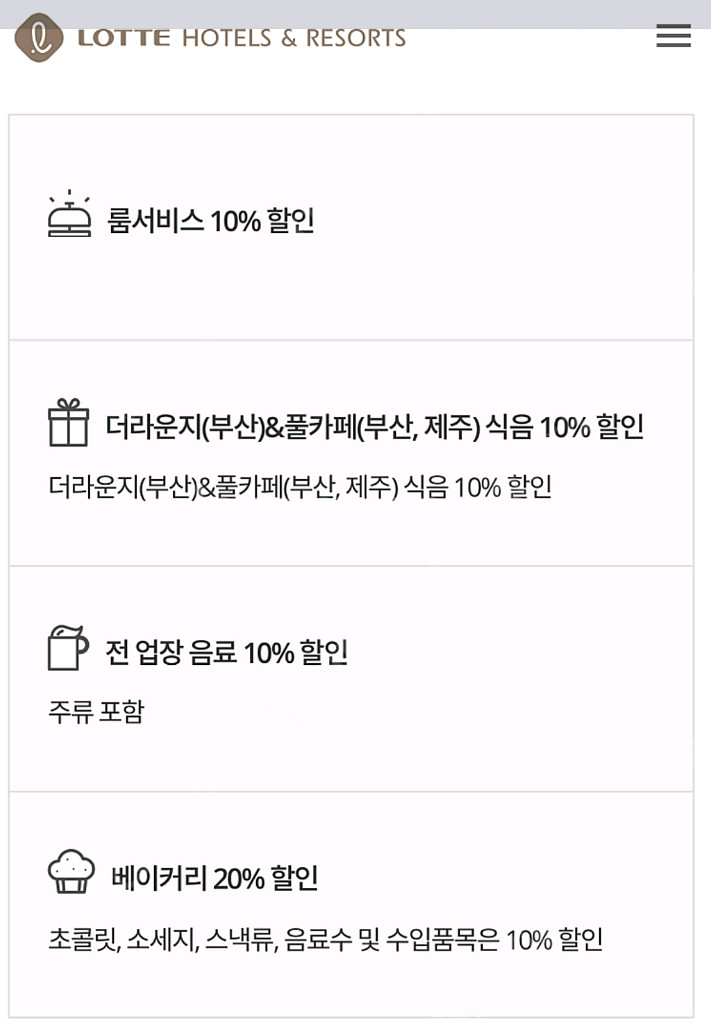Click the 주류 포함 note
711x1024 pixels.
point(96,712)
